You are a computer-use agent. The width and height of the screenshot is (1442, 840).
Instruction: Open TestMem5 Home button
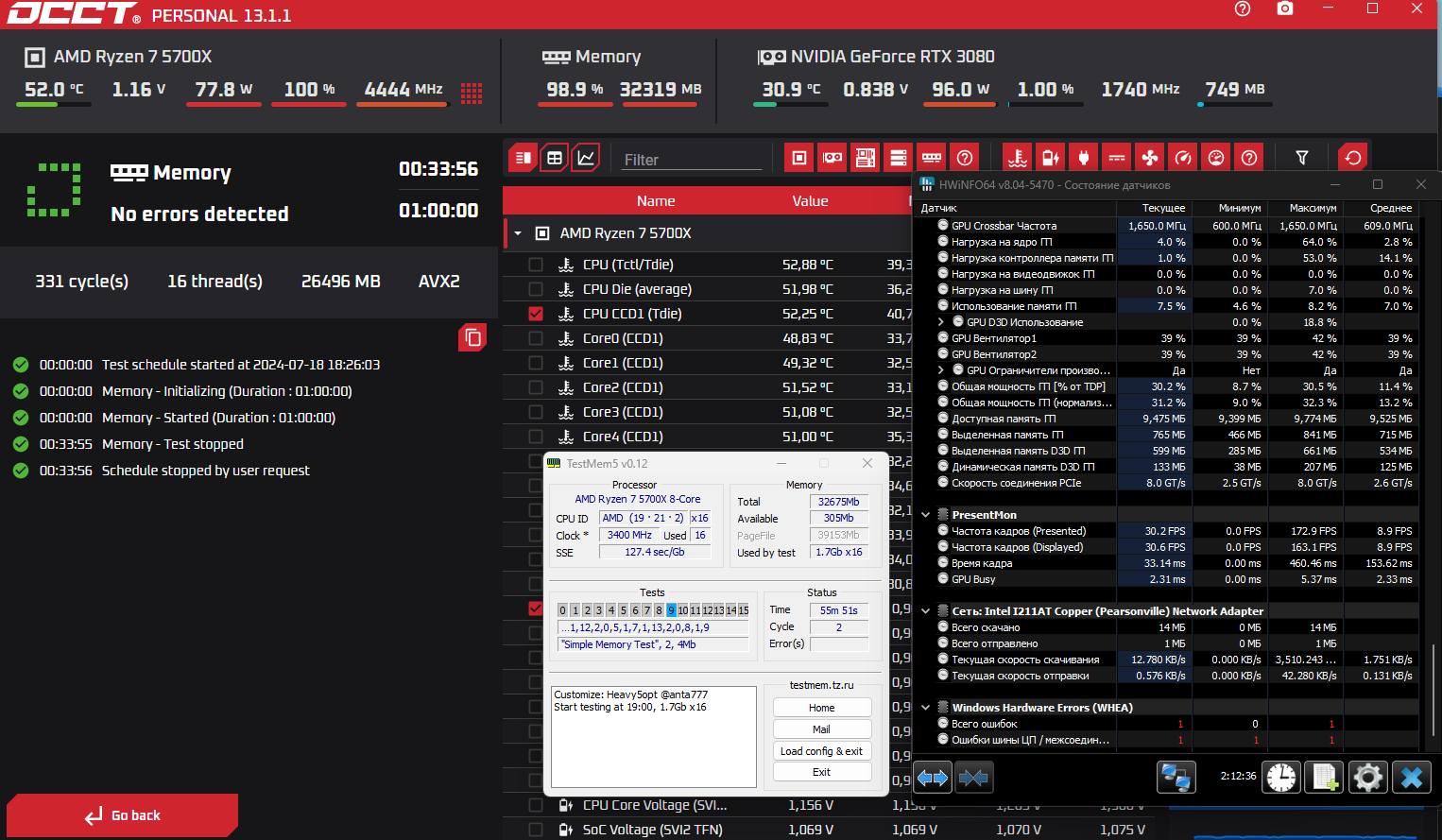pyautogui.click(x=822, y=708)
